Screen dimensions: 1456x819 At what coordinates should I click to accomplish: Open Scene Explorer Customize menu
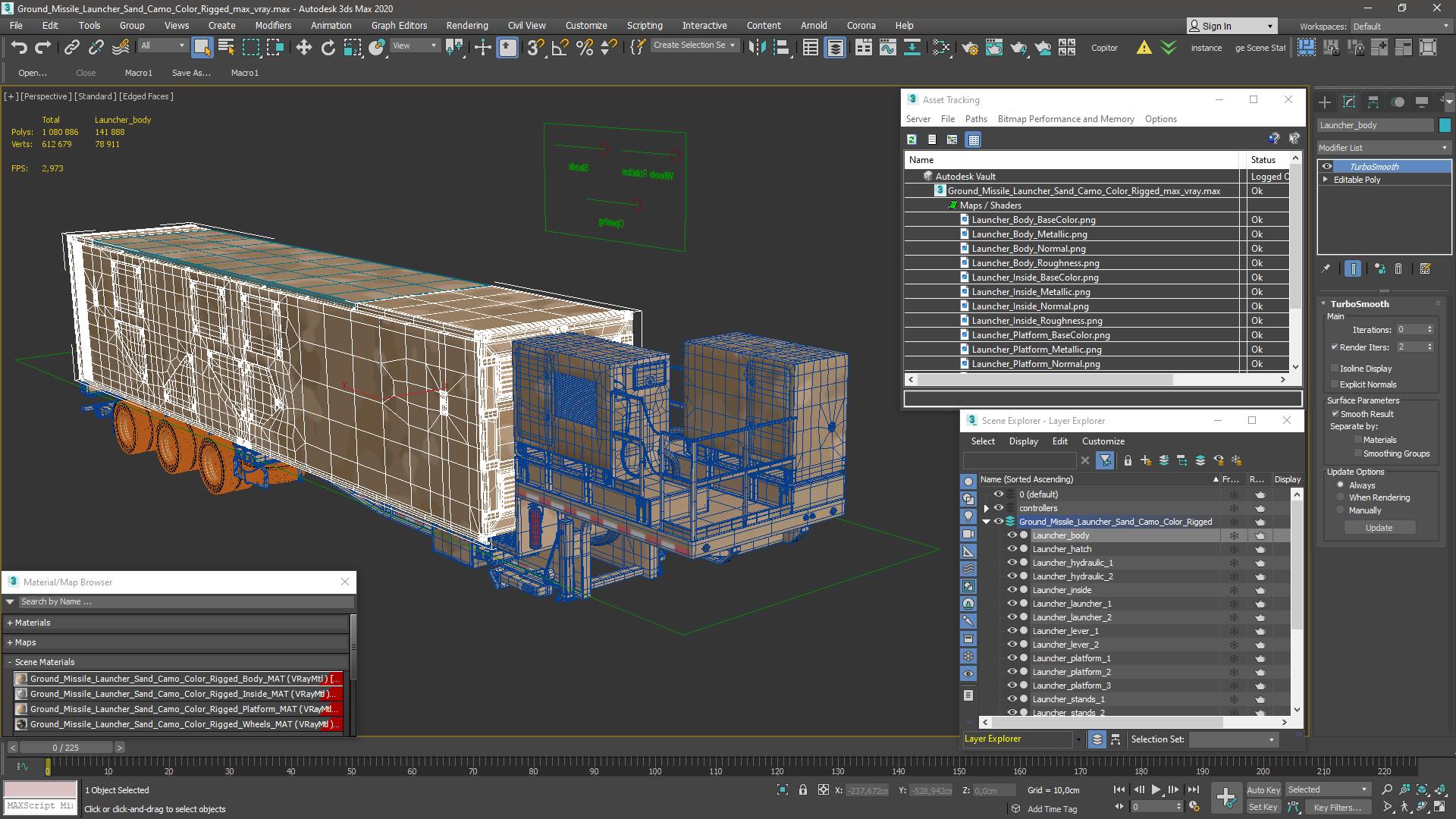tap(1103, 441)
